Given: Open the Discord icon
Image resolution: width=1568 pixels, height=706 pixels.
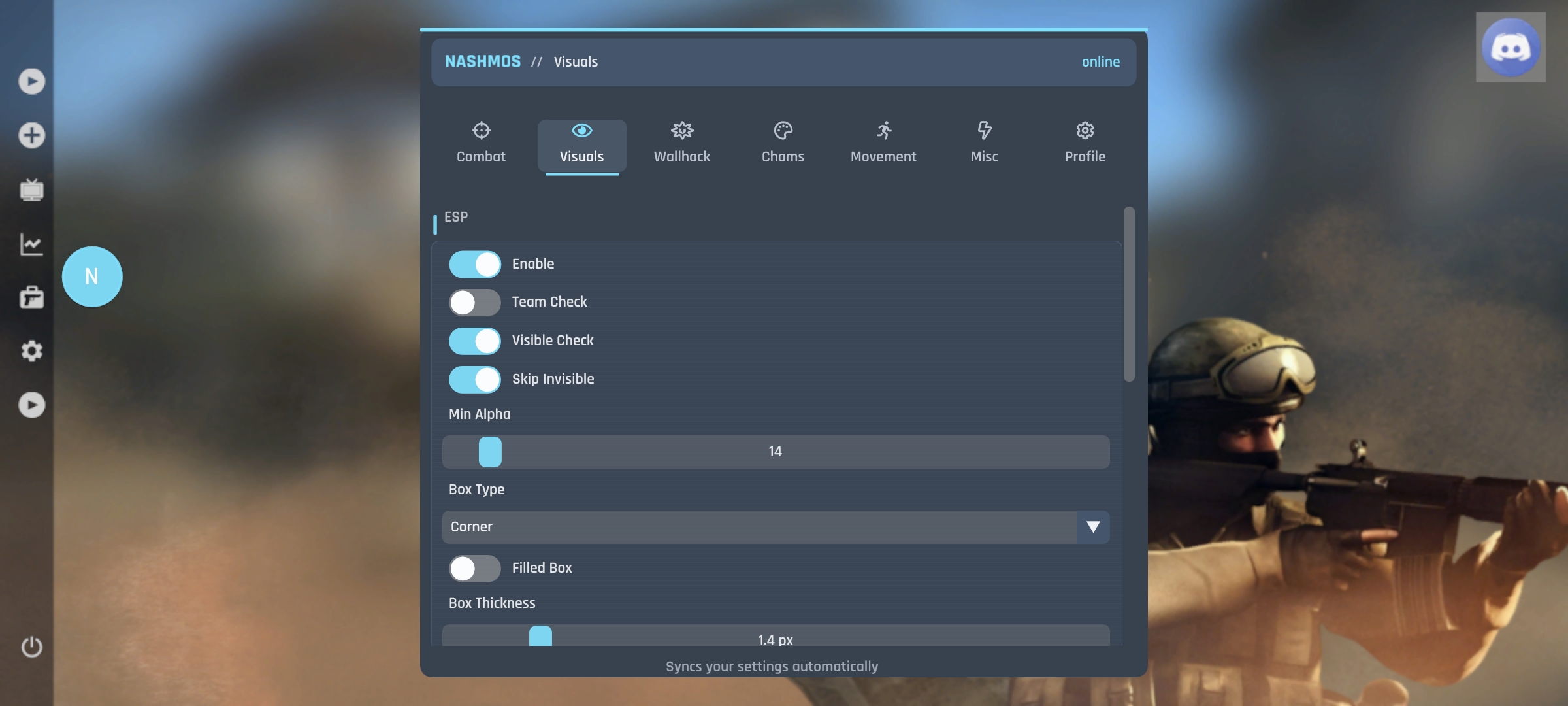Looking at the screenshot, I should pyautogui.click(x=1511, y=47).
